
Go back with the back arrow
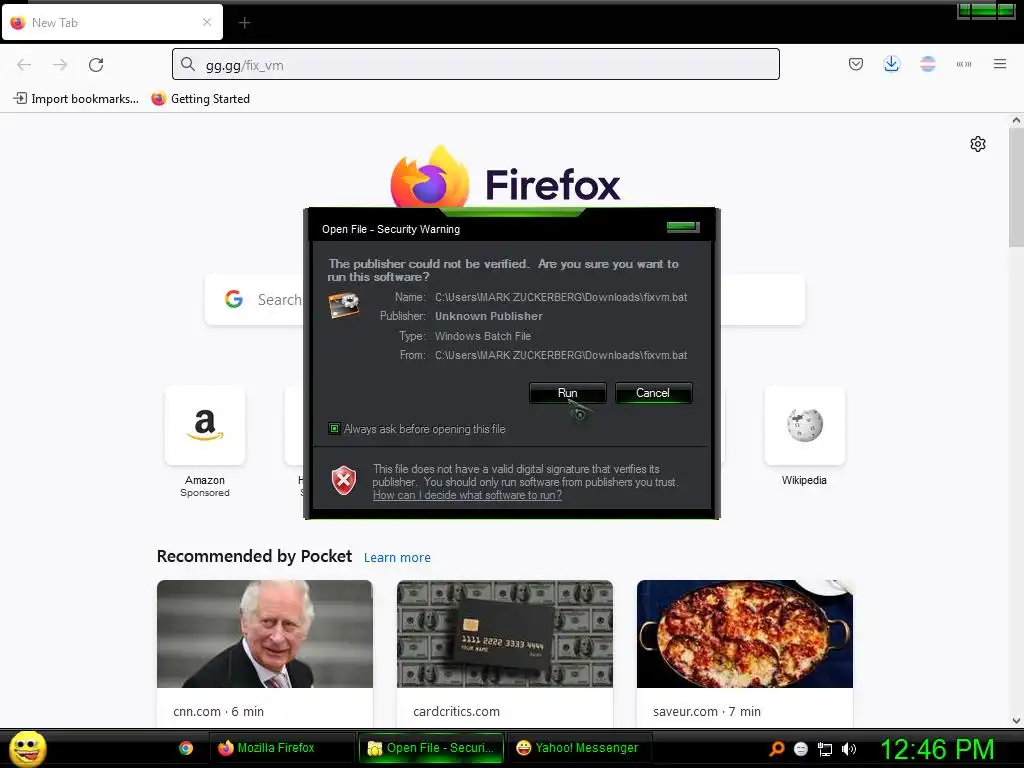[24, 65]
